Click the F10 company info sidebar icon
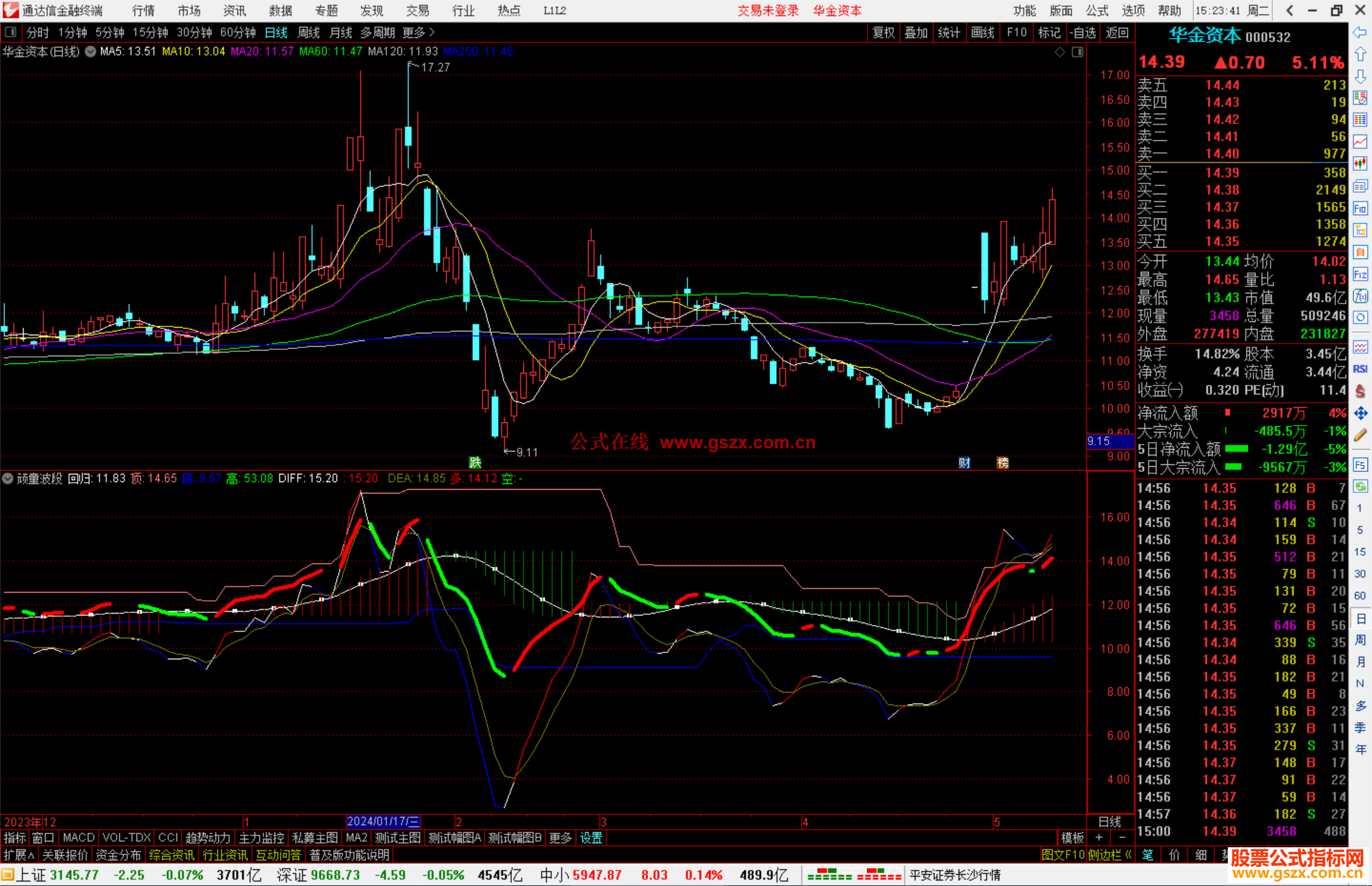The height and width of the screenshot is (886, 1372). point(1360,209)
